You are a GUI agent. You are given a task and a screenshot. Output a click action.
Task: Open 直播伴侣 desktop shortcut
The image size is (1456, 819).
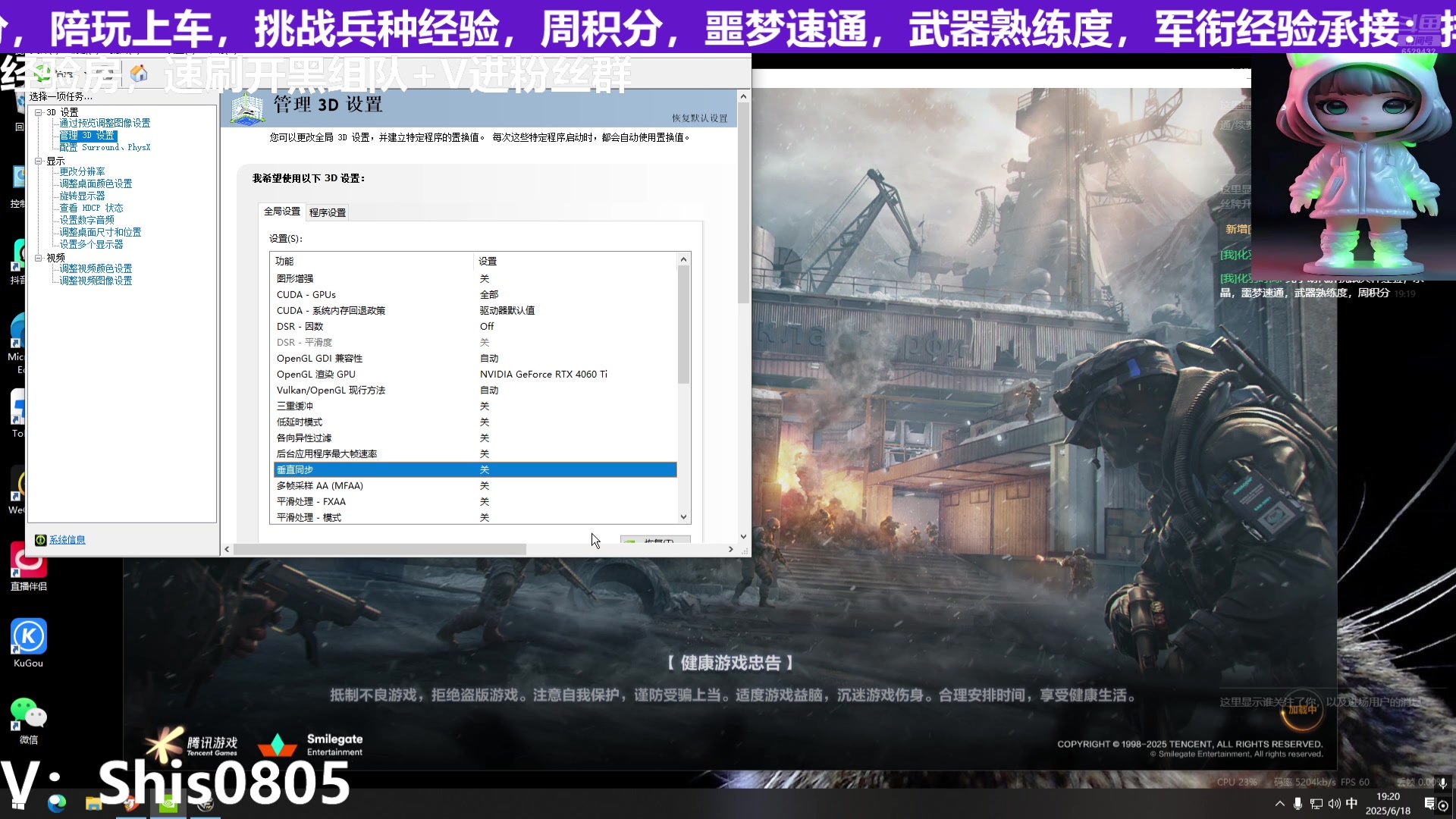(29, 566)
